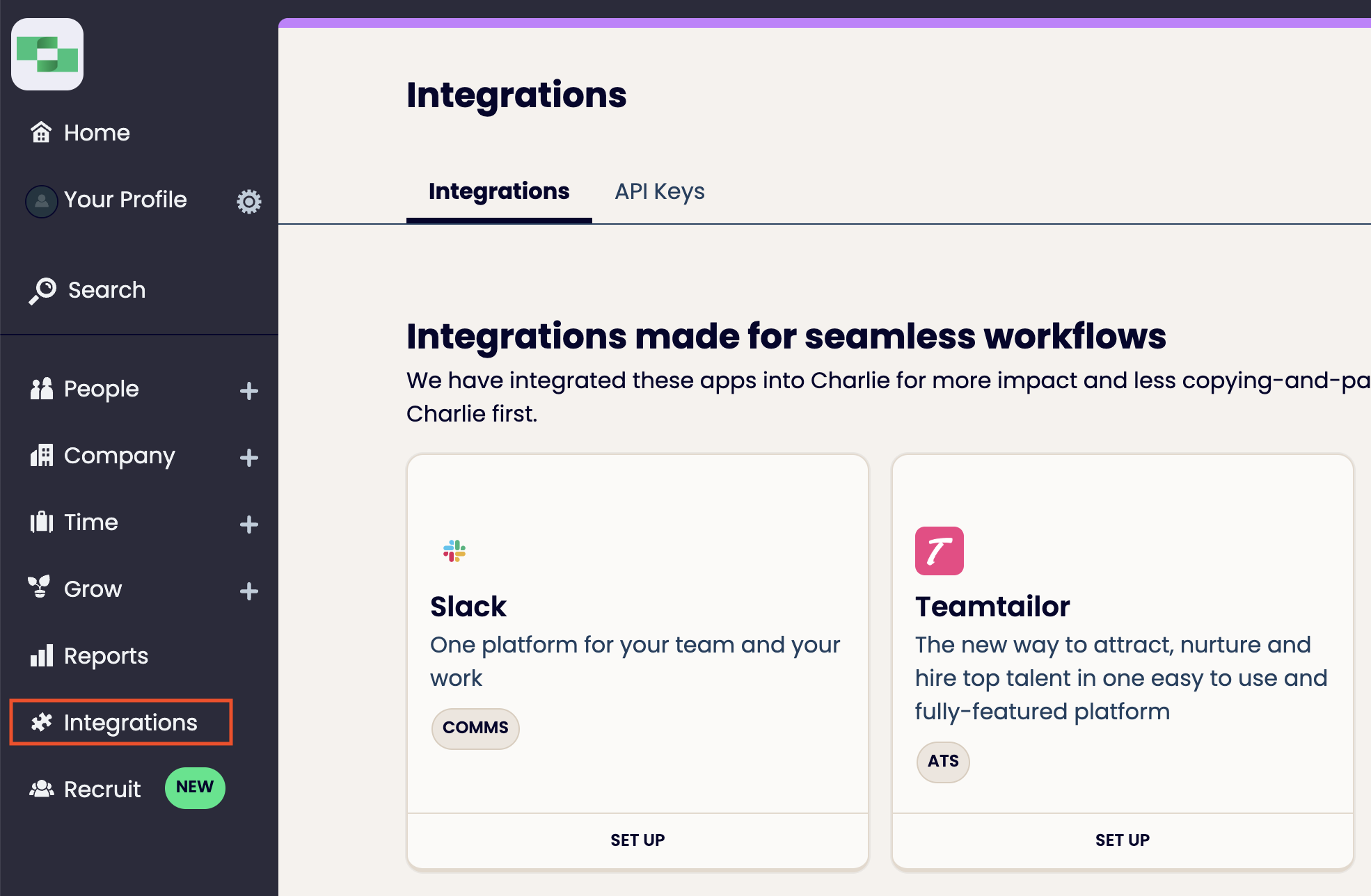1371x896 pixels.
Task: Click the Slack logo on its card
Action: pyautogui.click(x=454, y=551)
